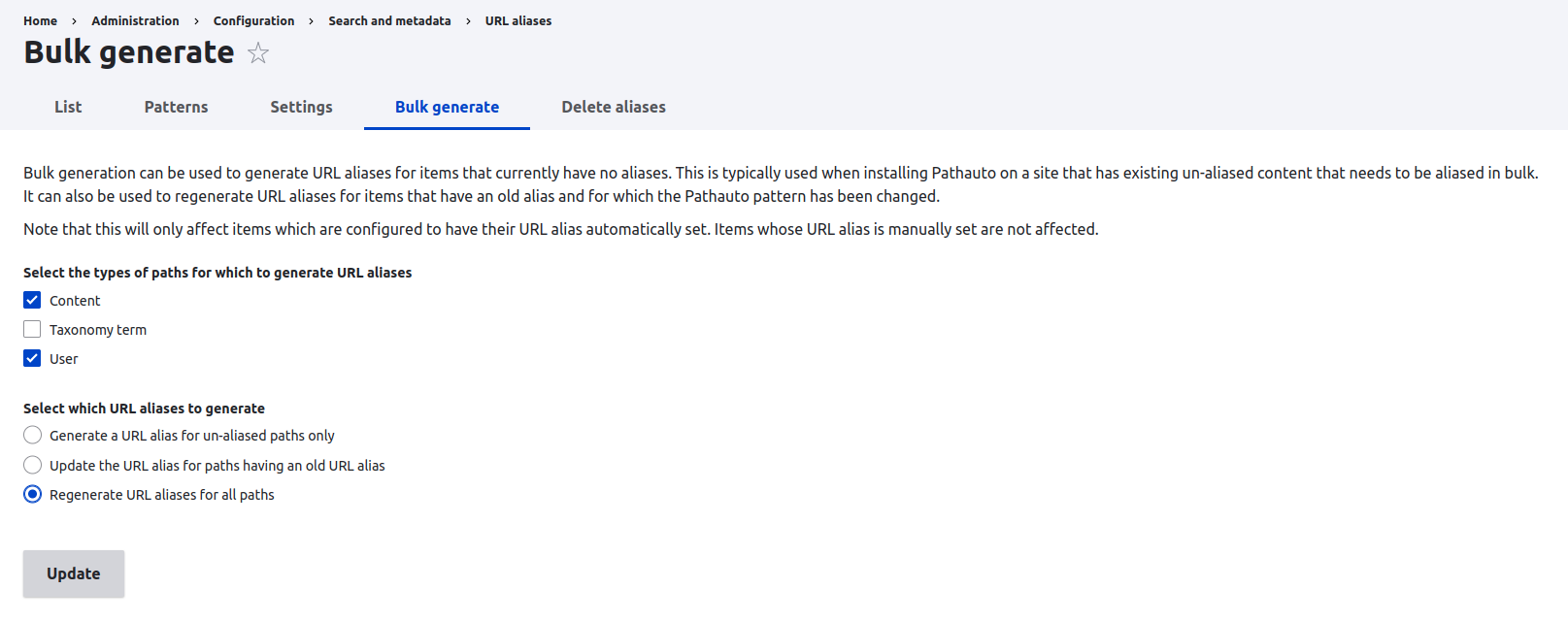Uncheck the Content checkbox
Image resolution: width=1568 pixels, height=622 pixels.
coord(31,300)
